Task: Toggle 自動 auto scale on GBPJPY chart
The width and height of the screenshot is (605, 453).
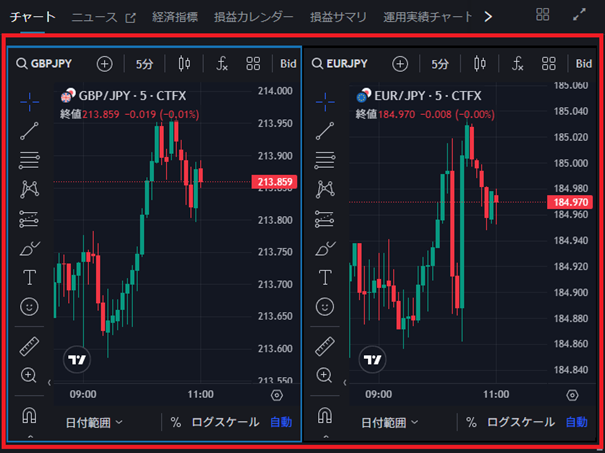Action: [281, 423]
